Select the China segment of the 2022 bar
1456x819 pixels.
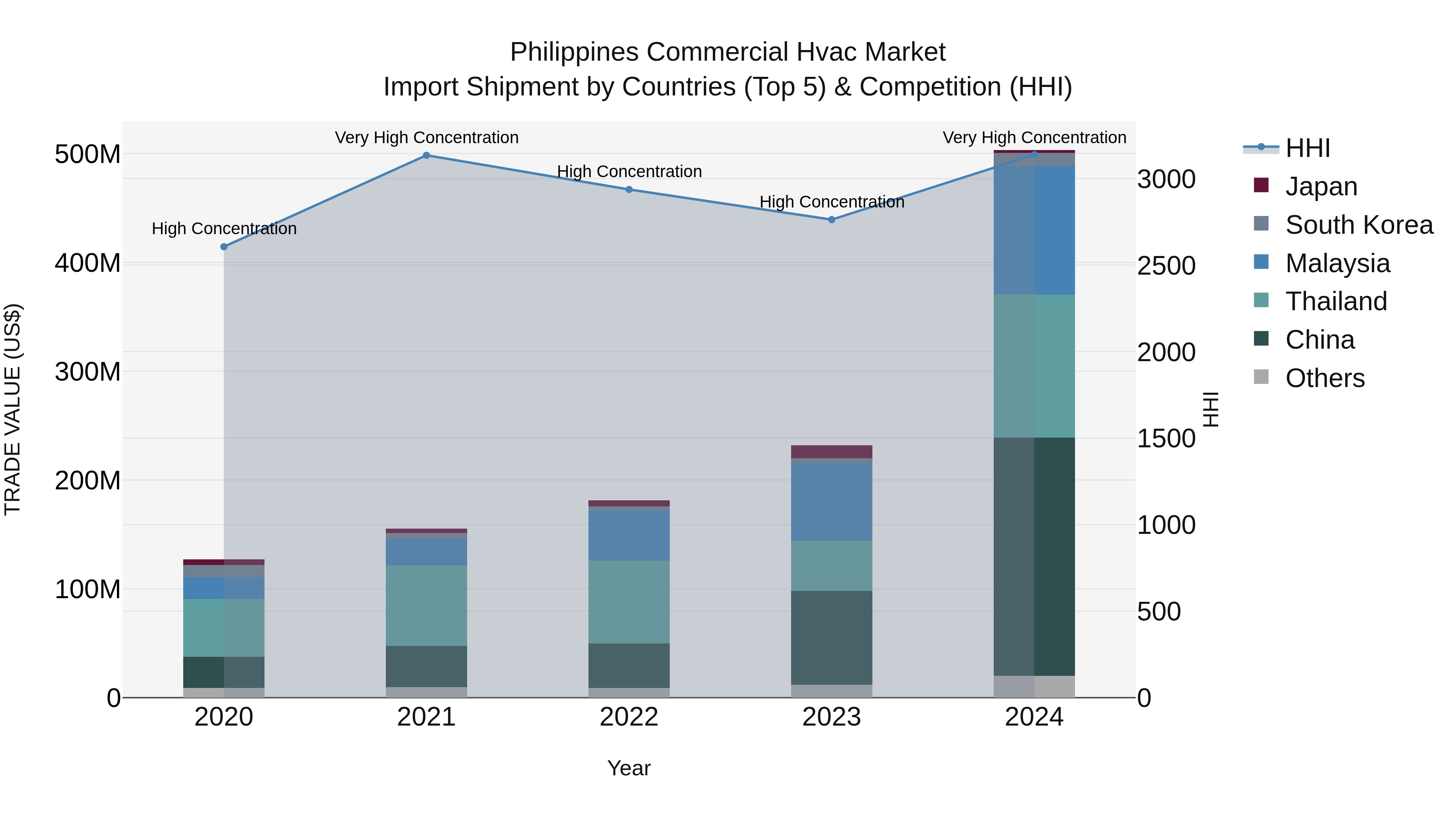(629, 666)
